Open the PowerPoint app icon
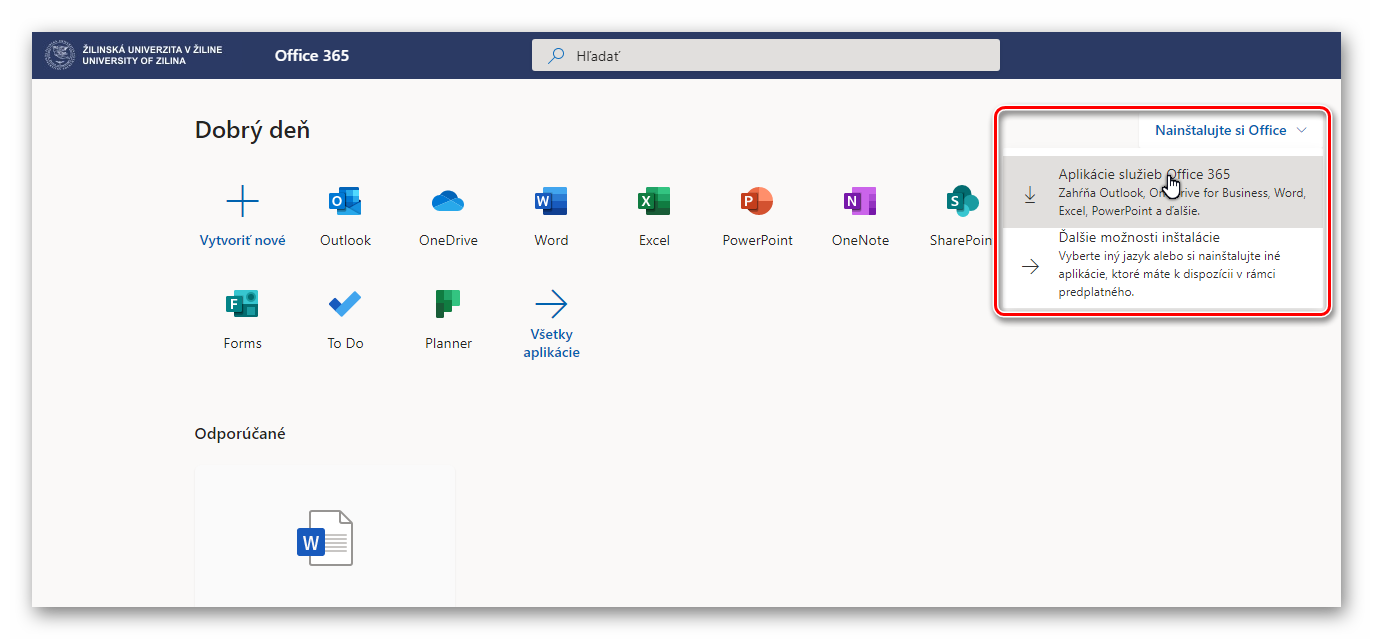This screenshot has height=639, width=1373. pyautogui.click(x=757, y=202)
